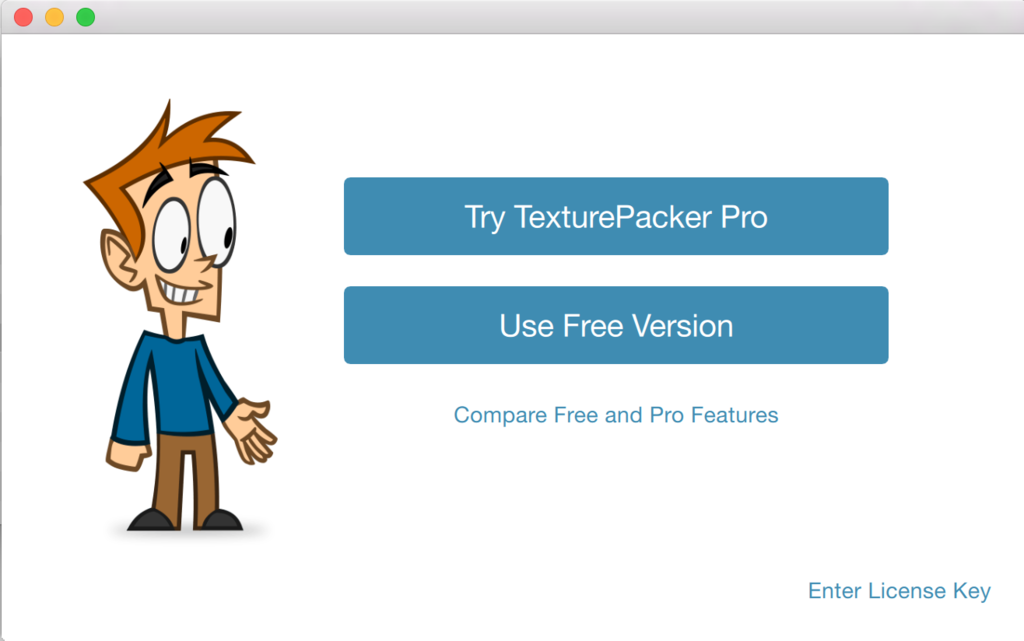Viewport: 1024px width, 641px height.
Task: View the free versus pro feature comparison
Action: (x=616, y=415)
